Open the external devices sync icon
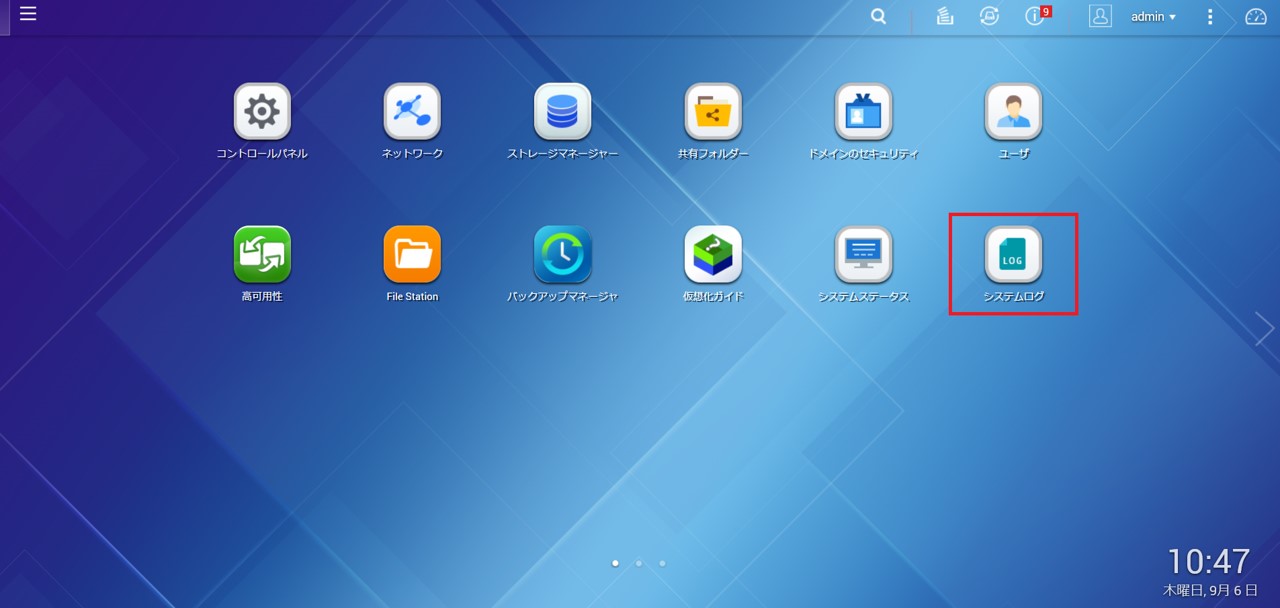The image size is (1280, 608). click(x=990, y=16)
